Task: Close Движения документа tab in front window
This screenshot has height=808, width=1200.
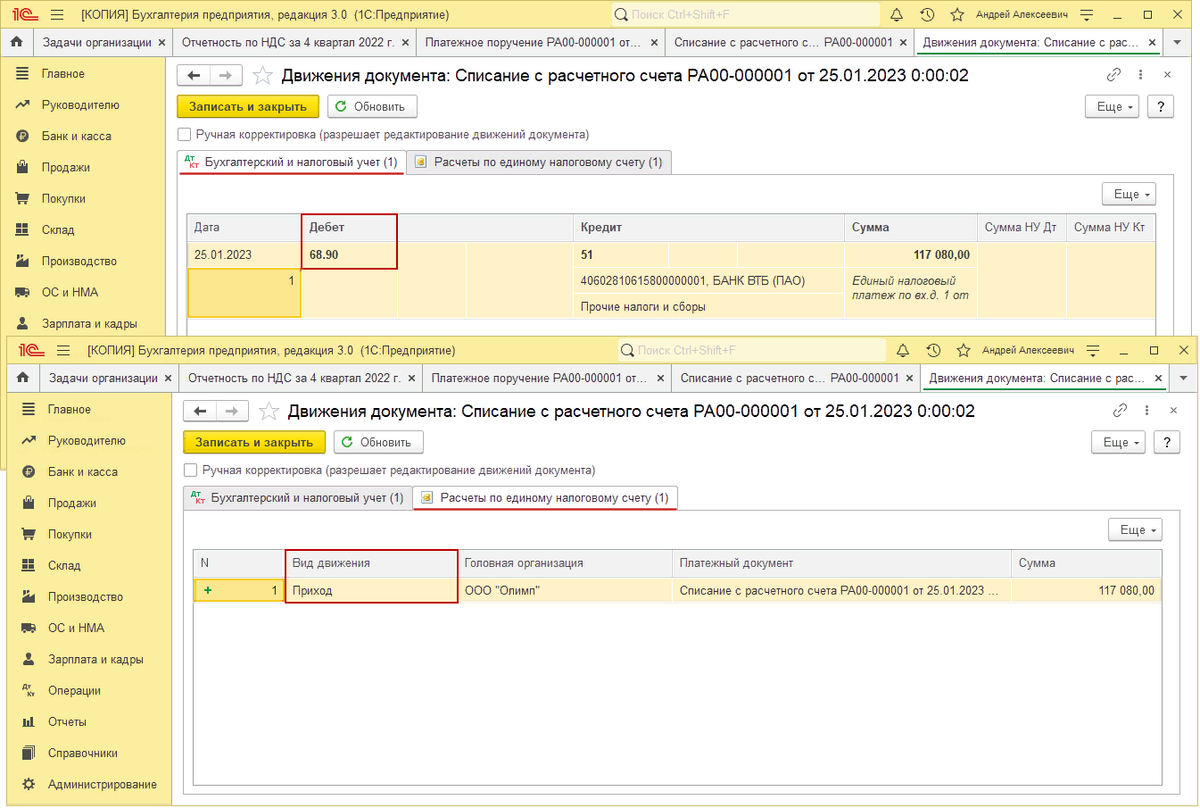Action: (x=1158, y=379)
